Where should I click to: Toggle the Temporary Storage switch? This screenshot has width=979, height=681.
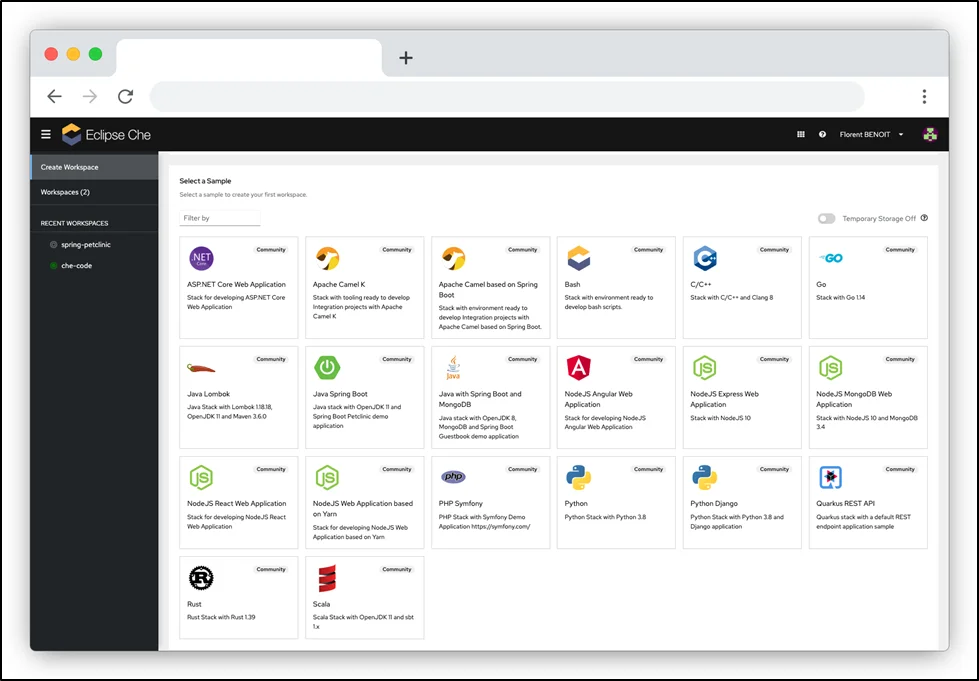coord(826,218)
